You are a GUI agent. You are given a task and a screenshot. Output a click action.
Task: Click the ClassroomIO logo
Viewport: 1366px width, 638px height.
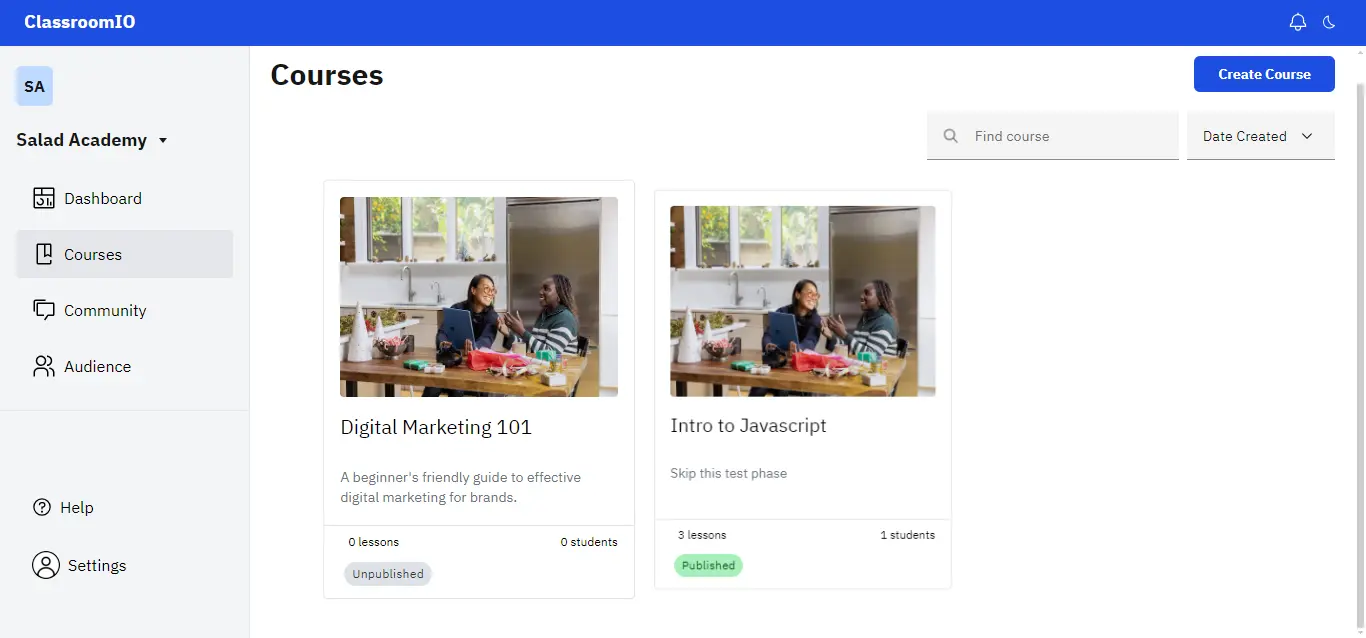point(78,21)
